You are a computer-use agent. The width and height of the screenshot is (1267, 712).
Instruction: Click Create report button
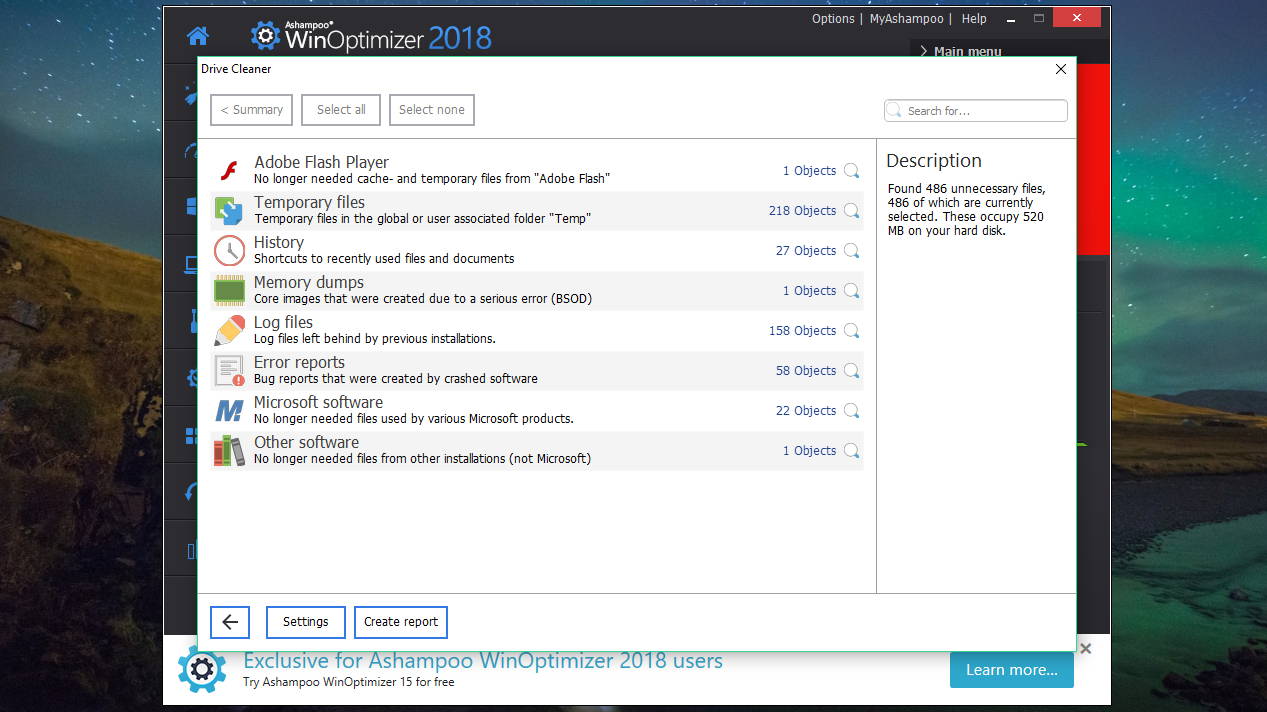(x=401, y=622)
